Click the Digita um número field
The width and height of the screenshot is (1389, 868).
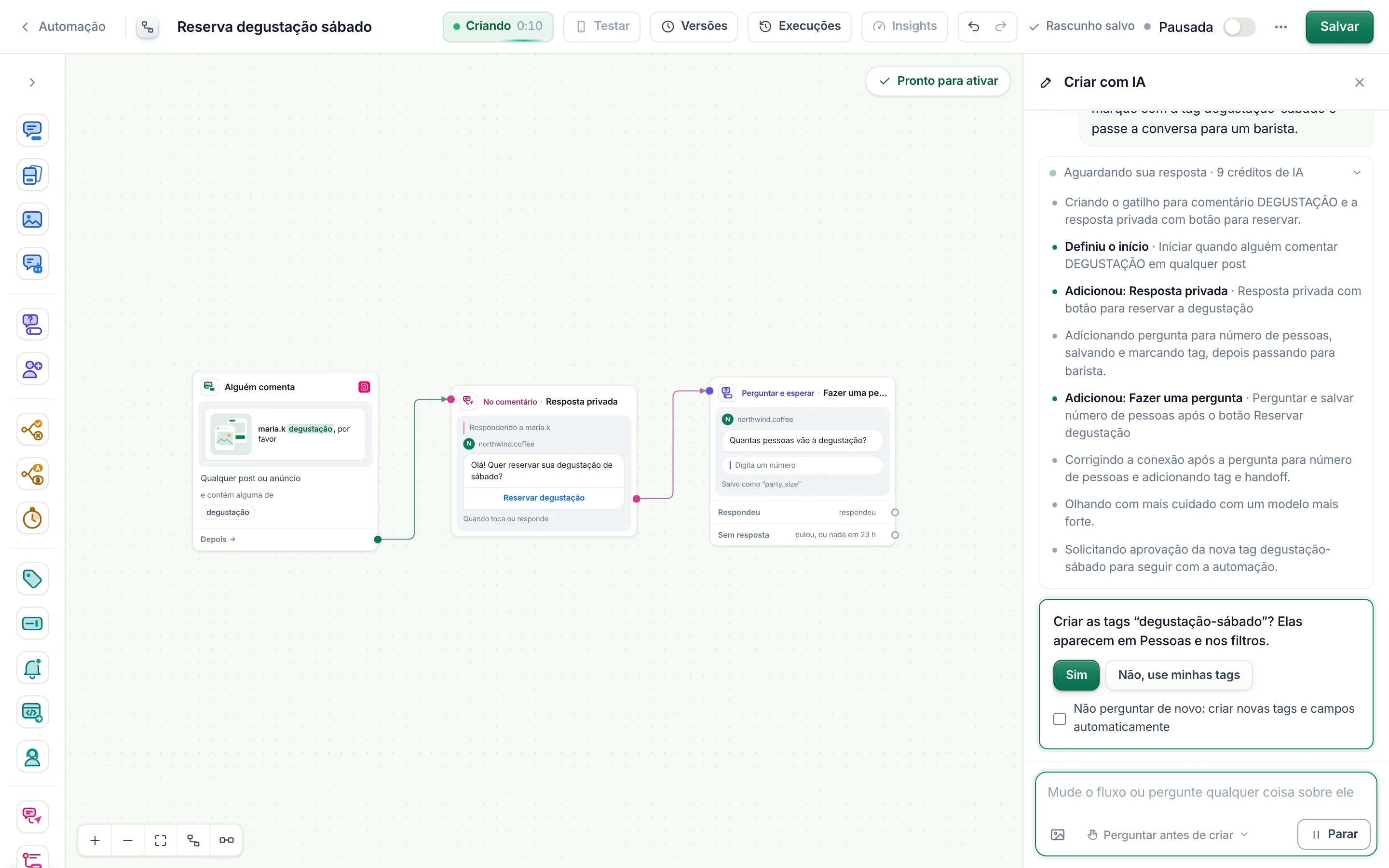point(802,465)
